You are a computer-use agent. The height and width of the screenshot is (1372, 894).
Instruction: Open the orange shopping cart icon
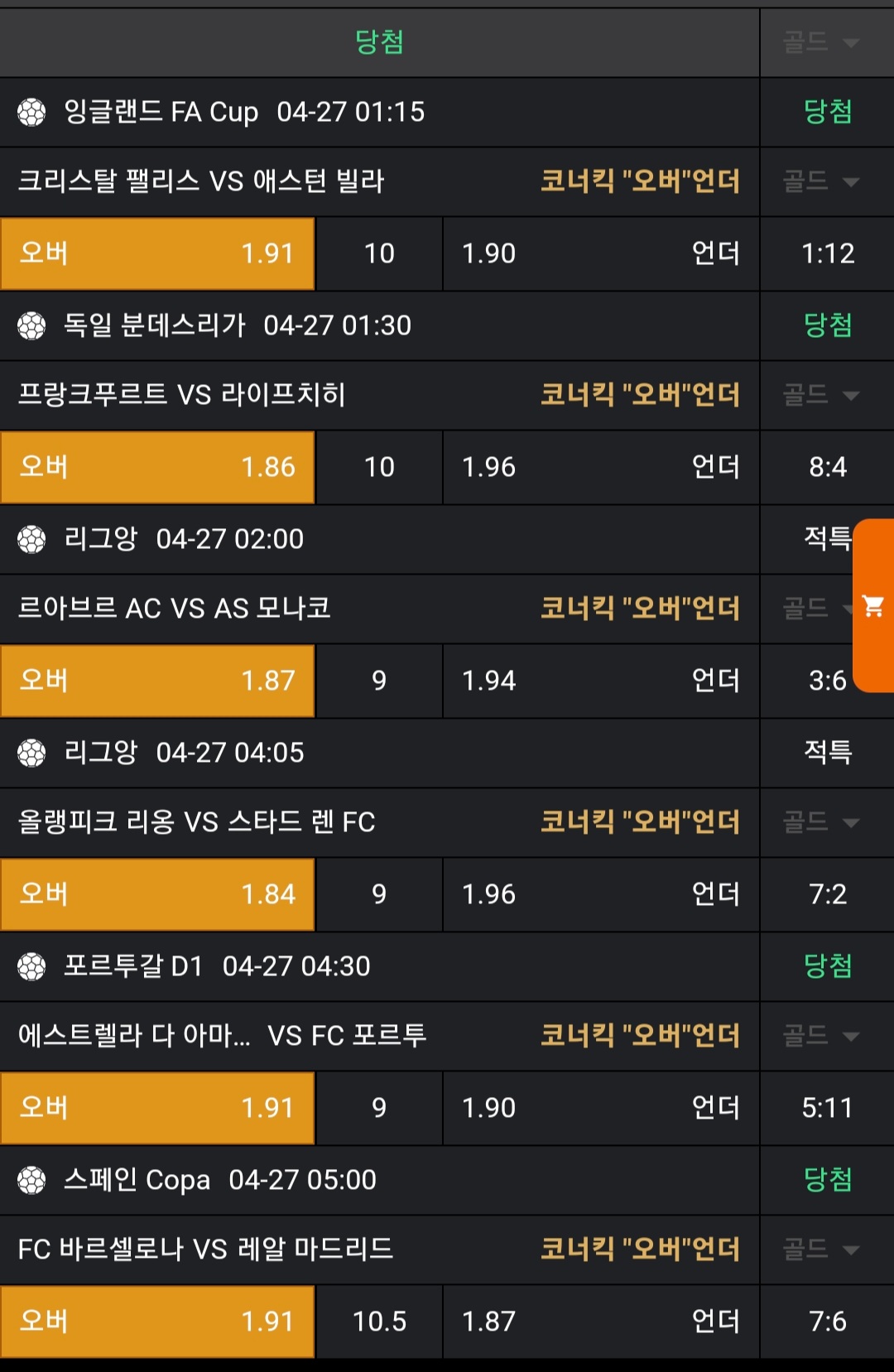(873, 606)
